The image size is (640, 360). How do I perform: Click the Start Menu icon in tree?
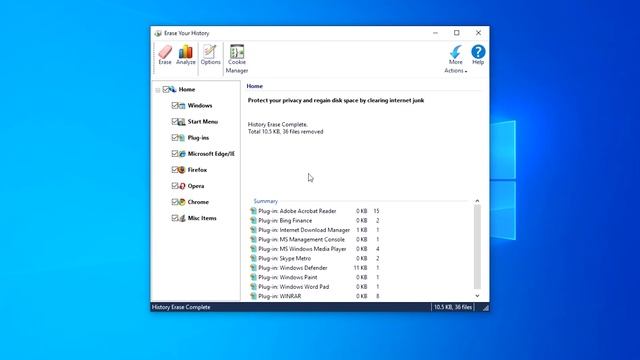182,122
